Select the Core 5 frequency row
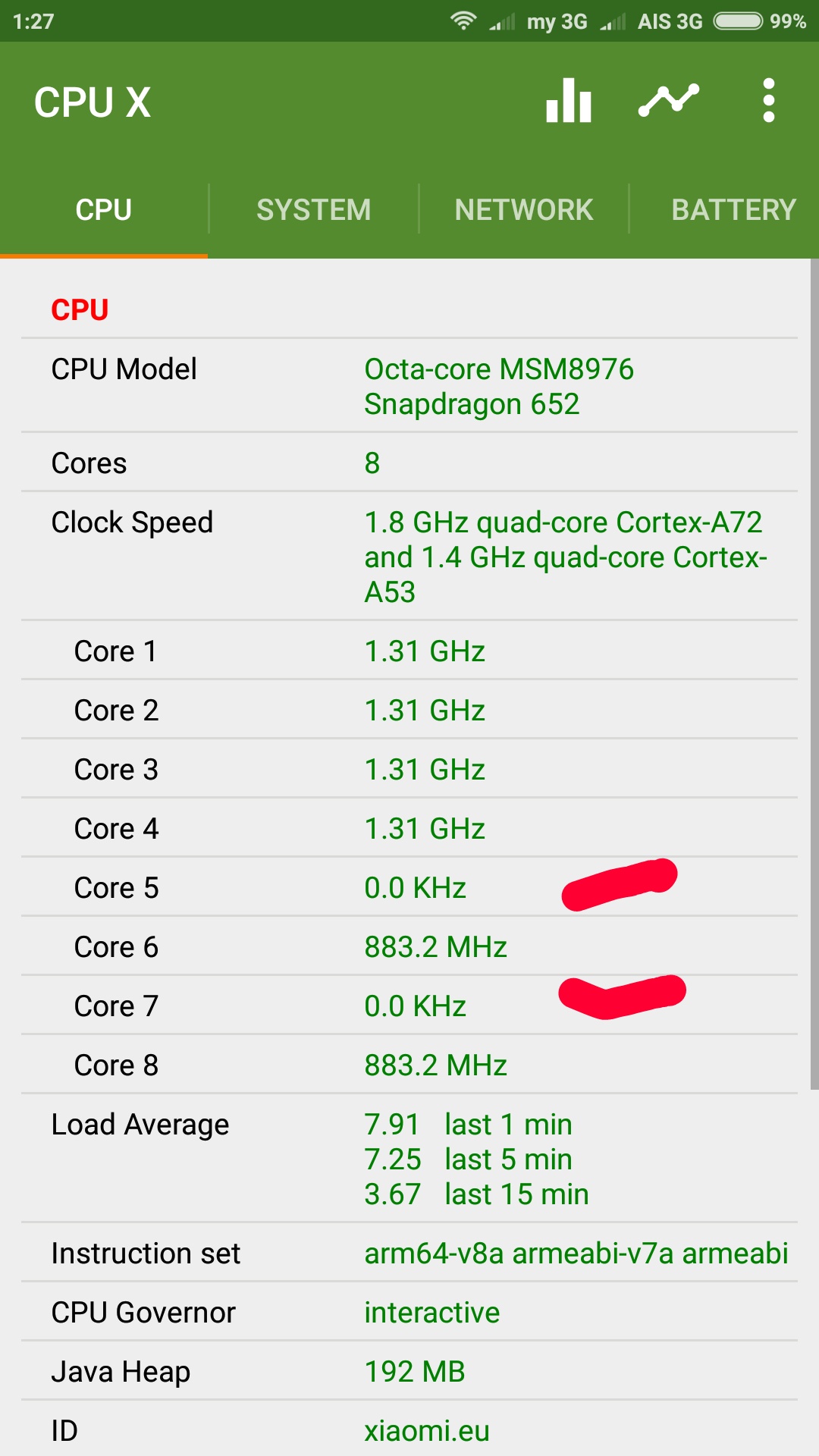The image size is (819, 1456). [409, 887]
